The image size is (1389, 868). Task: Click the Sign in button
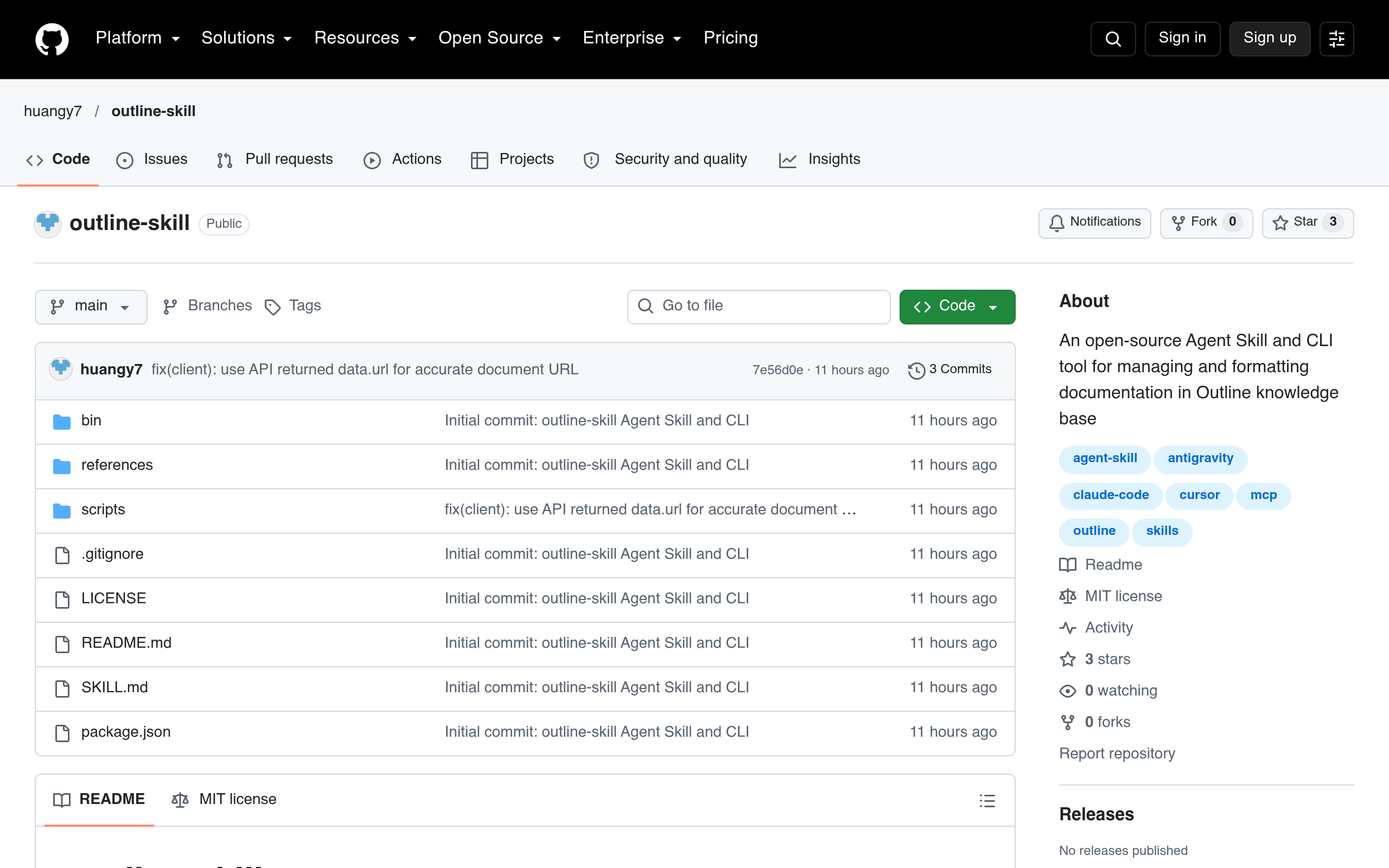[1182, 39]
